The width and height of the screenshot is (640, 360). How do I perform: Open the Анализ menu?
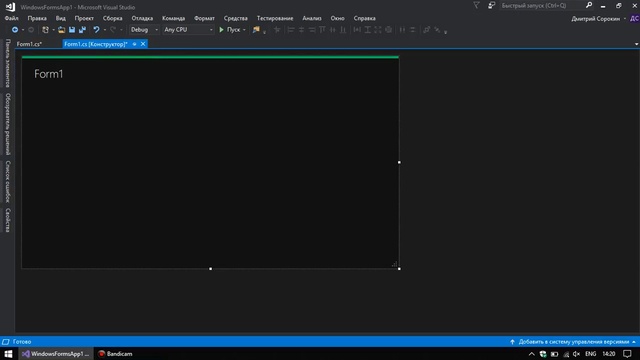pyautogui.click(x=312, y=18)
